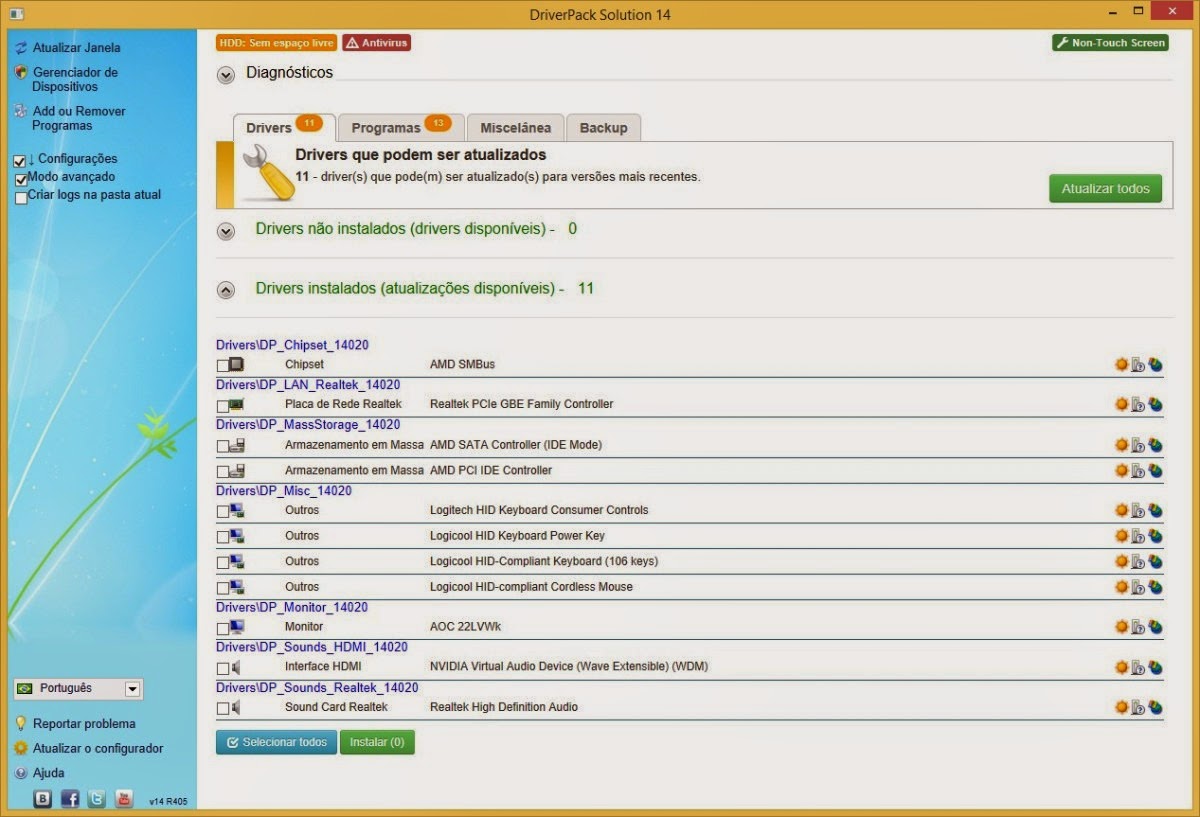Click sun icon for Realtek PCIe GBE Family Controller

1122,404
